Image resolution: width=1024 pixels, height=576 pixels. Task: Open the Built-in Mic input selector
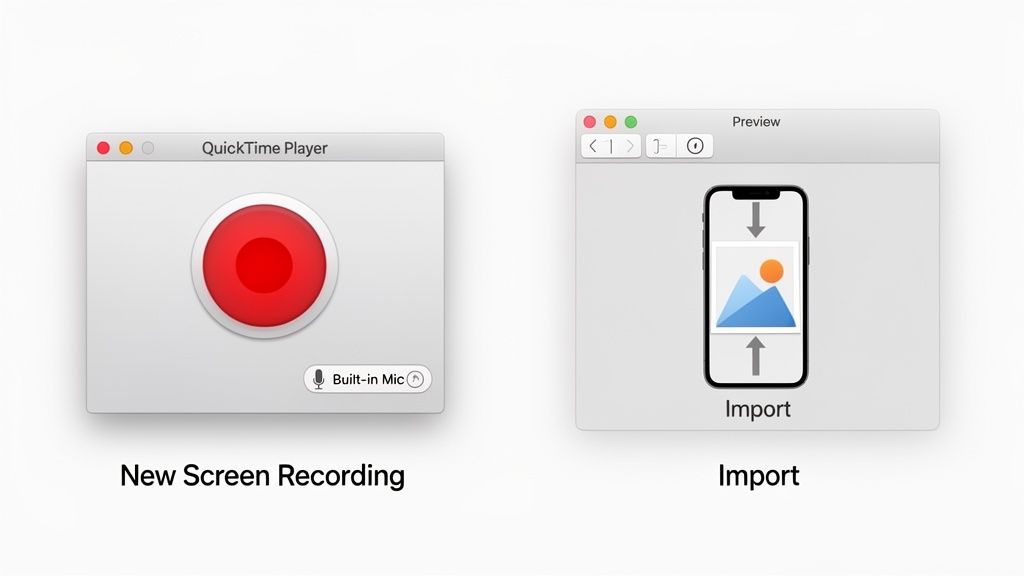pos(368,379)
